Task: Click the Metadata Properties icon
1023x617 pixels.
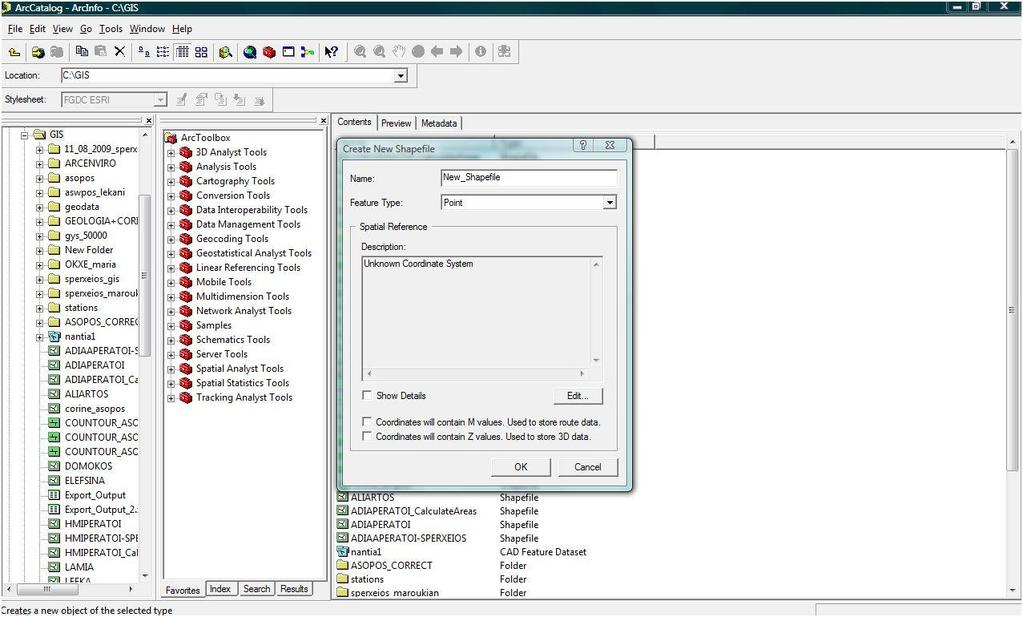Action: (201, 100)
